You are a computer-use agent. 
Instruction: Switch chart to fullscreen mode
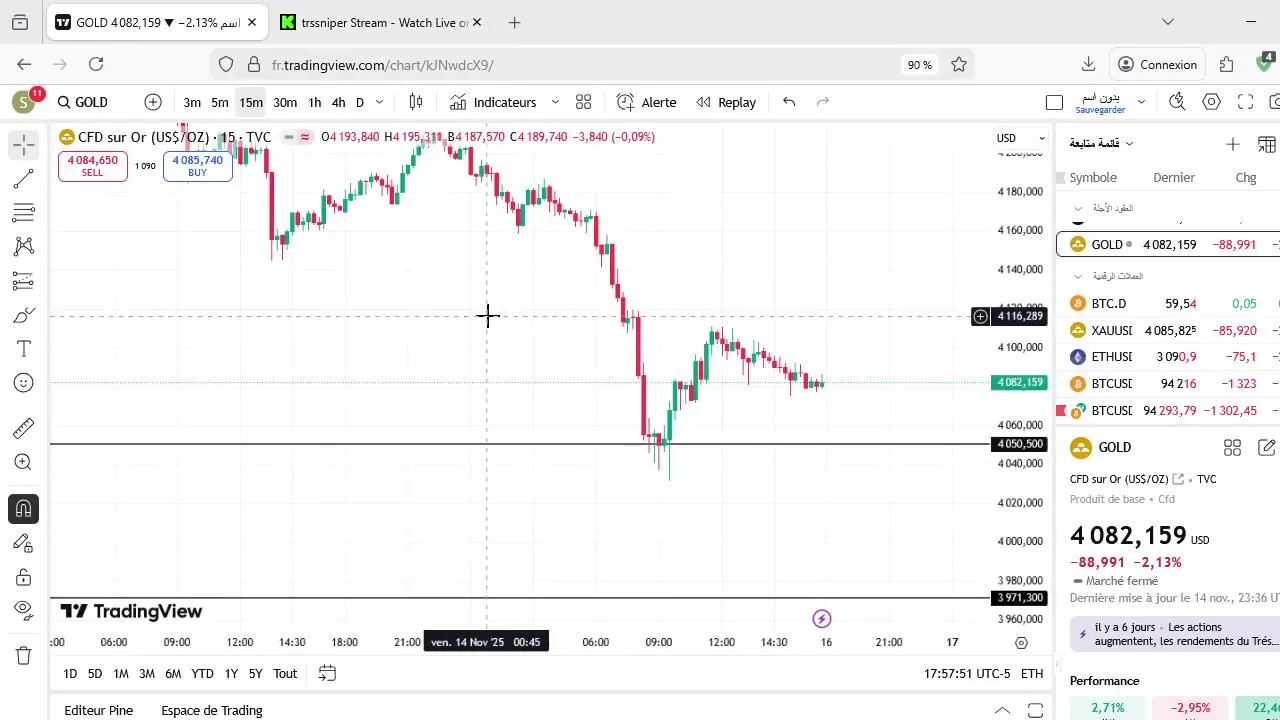click(1246, 102)
